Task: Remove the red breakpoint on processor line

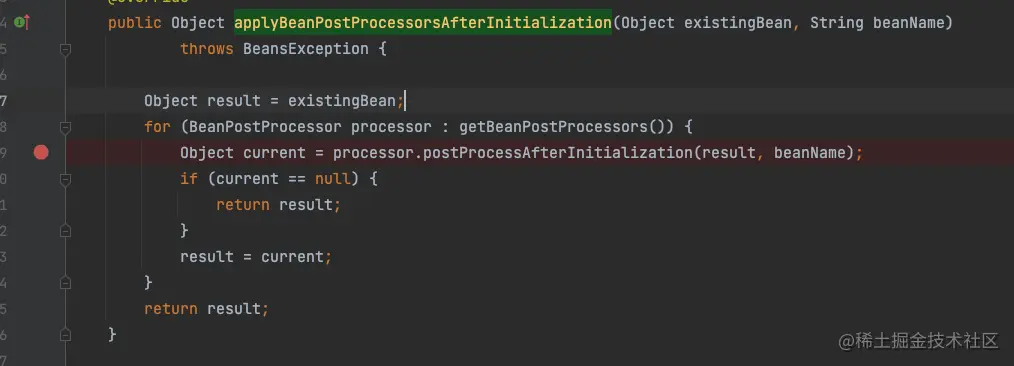Action: [41, 153]
